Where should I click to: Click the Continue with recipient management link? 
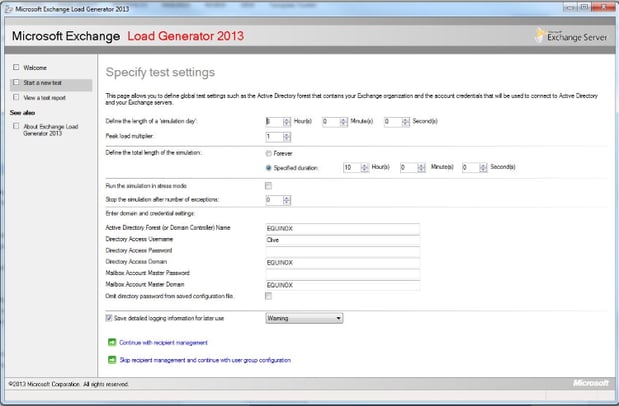click(163, 342)
